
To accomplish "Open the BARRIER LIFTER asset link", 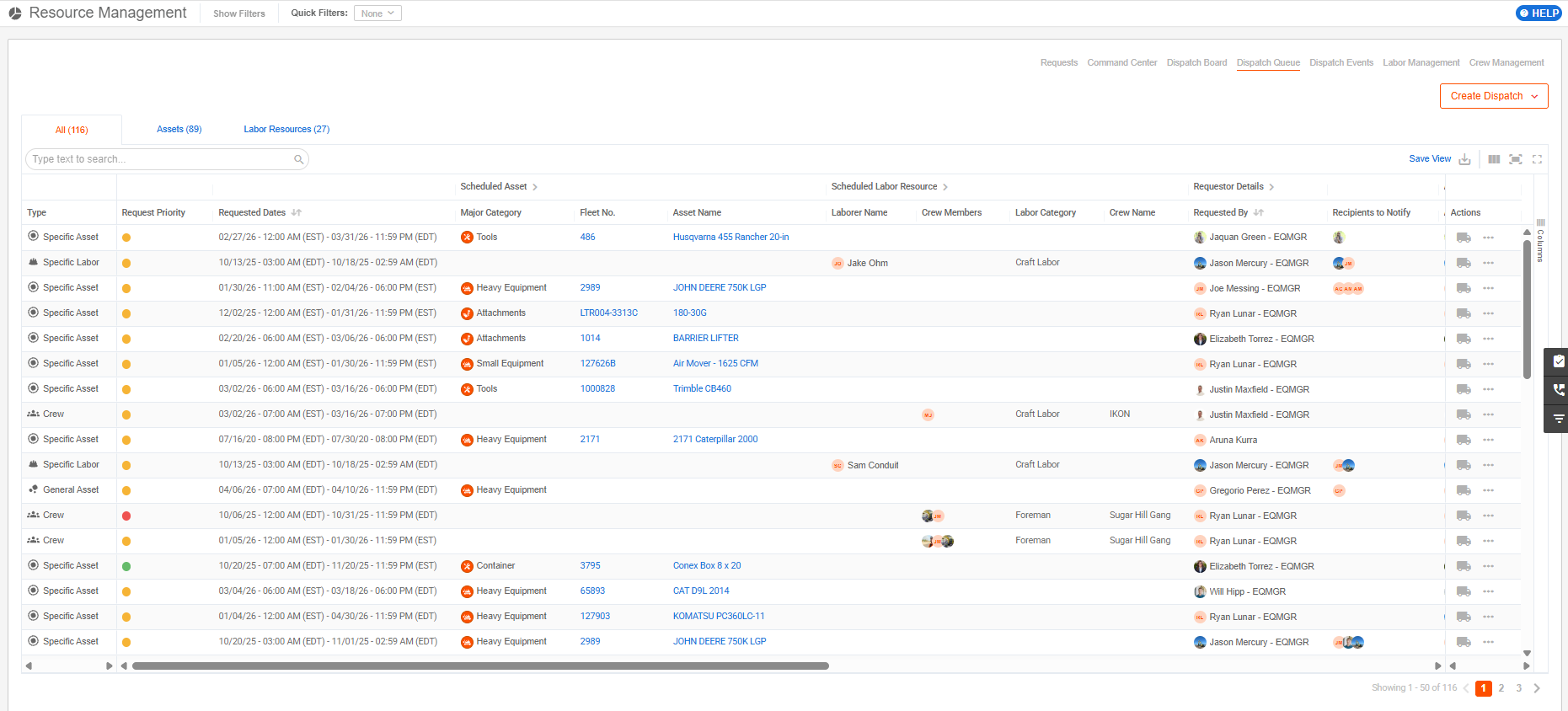I will click(x=705, y=339).
